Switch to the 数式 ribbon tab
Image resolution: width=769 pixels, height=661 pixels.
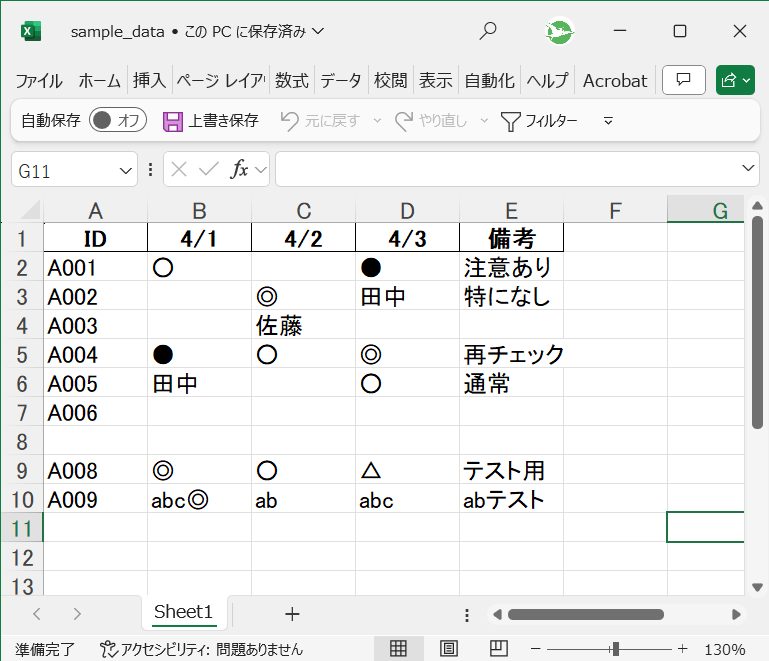coord(292,80)
